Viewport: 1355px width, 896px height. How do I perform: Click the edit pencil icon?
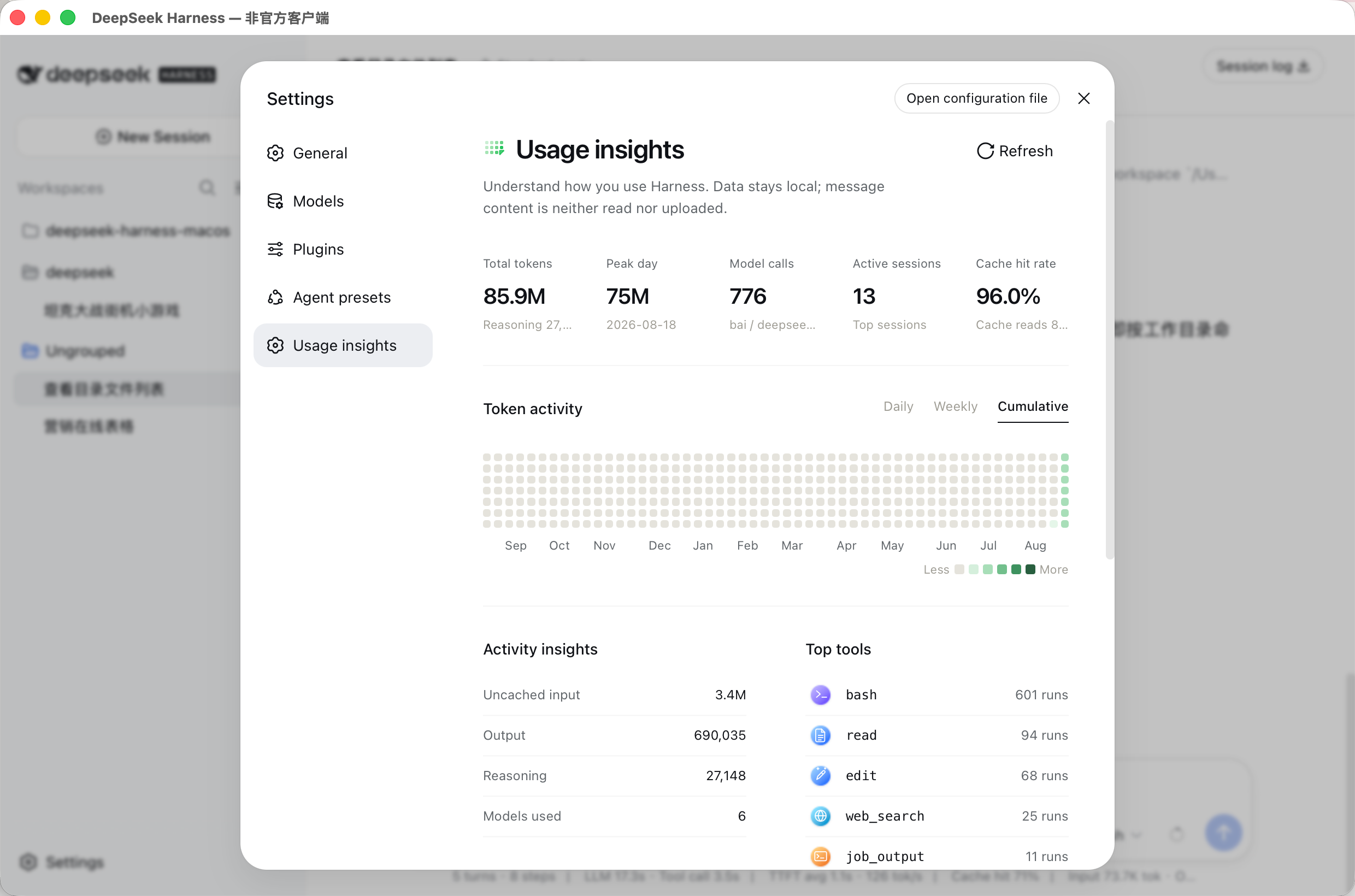[x=821, y=775]
